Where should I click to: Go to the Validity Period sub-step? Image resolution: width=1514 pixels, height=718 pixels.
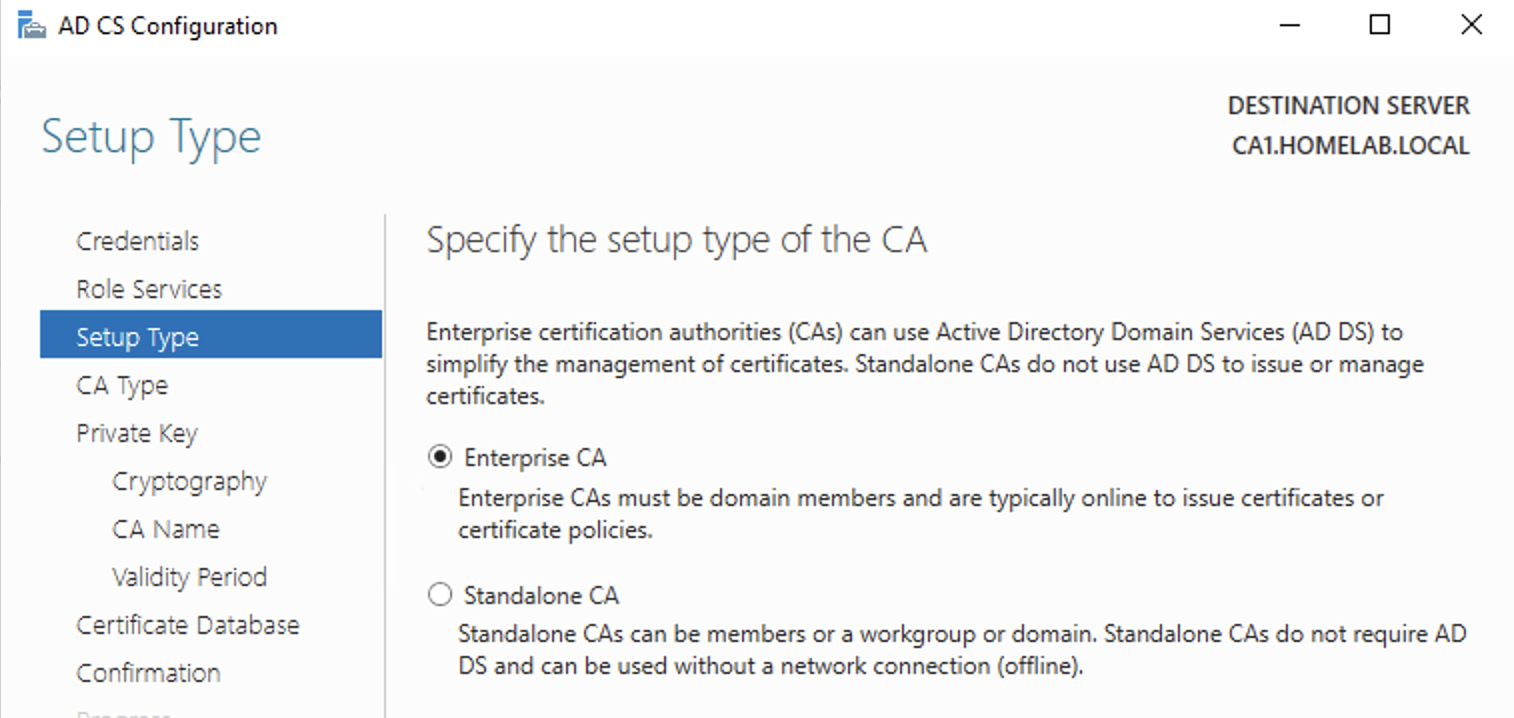click(190, 577)
